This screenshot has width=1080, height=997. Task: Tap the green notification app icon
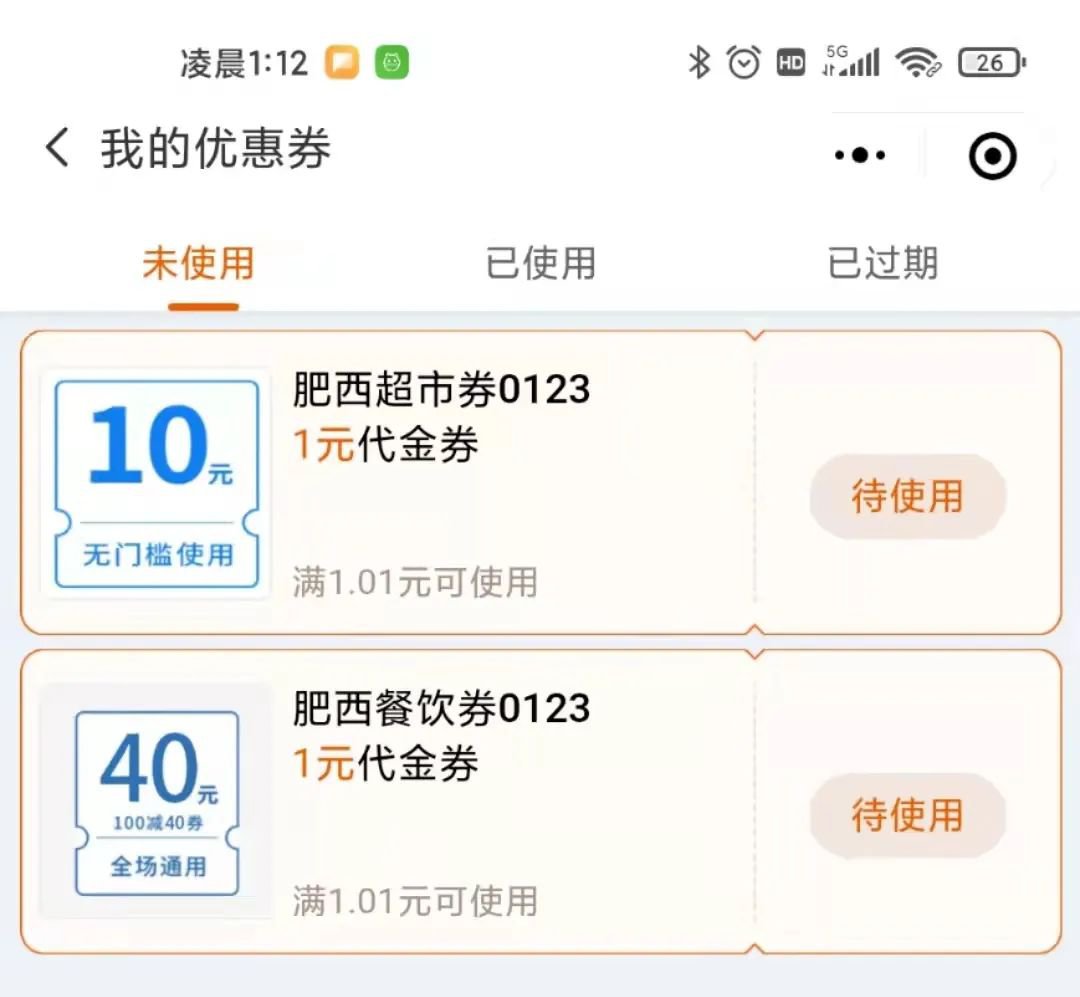(x=392, y=64)
